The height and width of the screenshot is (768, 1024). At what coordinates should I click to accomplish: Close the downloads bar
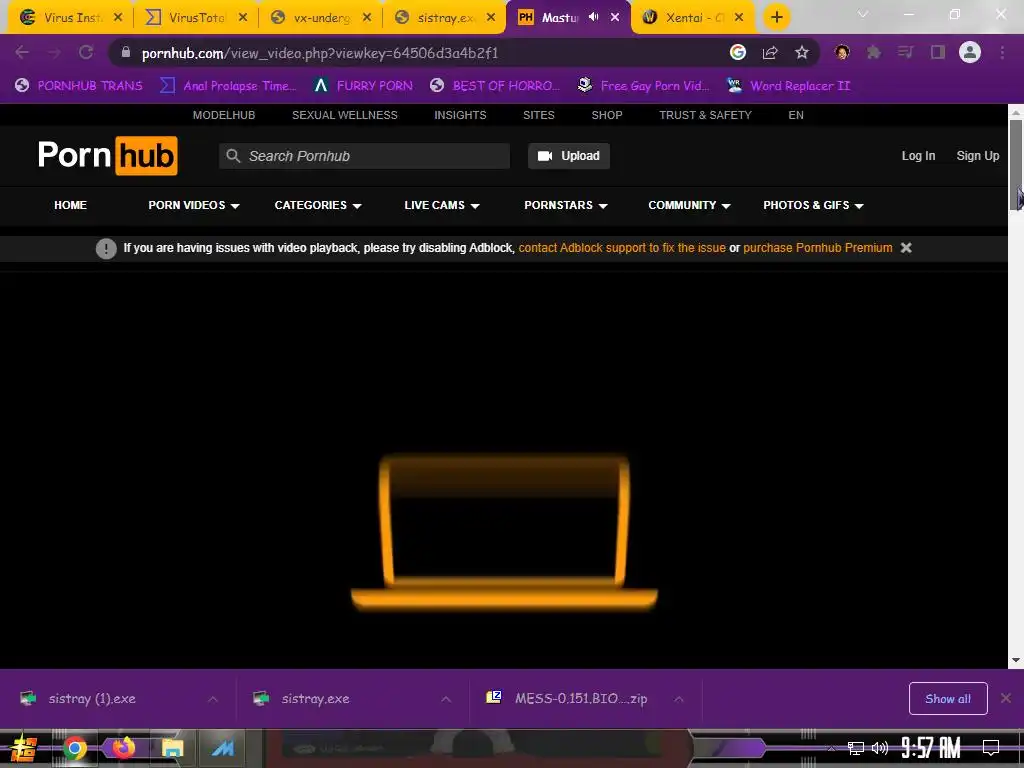pos(1006,699)
